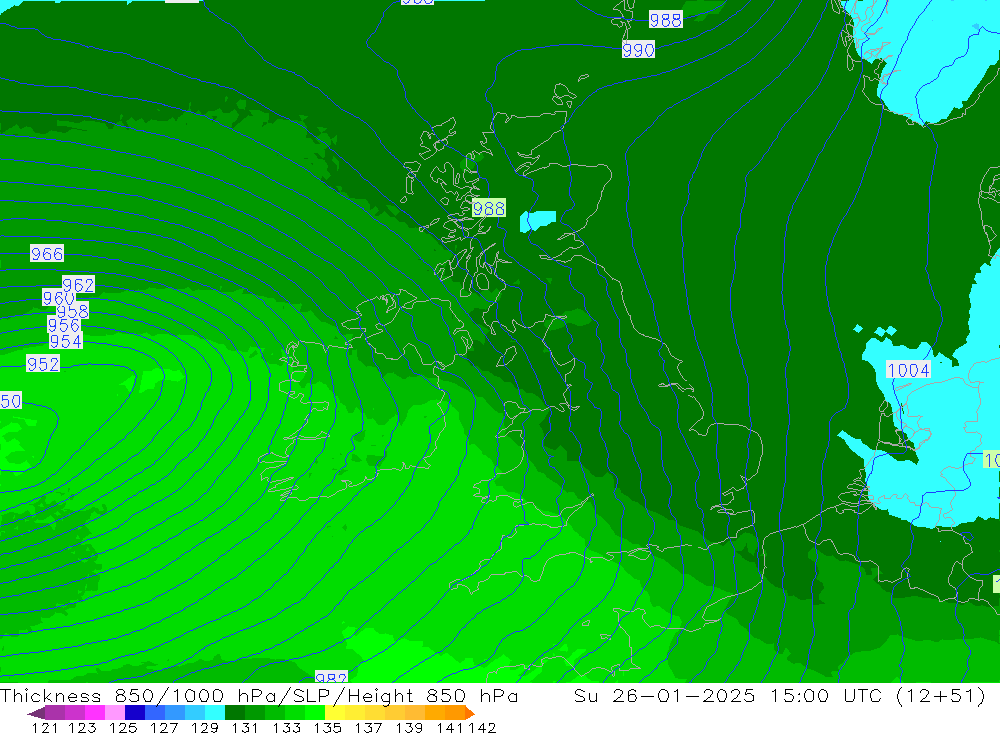Click the 954 pressure contour label
Viewport: 1000px width, 733px height.
(x=66, y=341)
